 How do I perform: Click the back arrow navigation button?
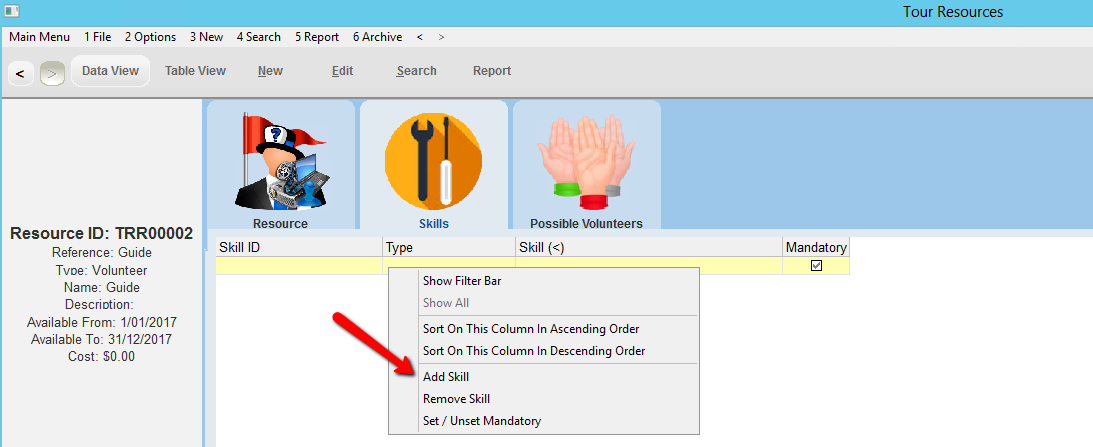(21, 73)
